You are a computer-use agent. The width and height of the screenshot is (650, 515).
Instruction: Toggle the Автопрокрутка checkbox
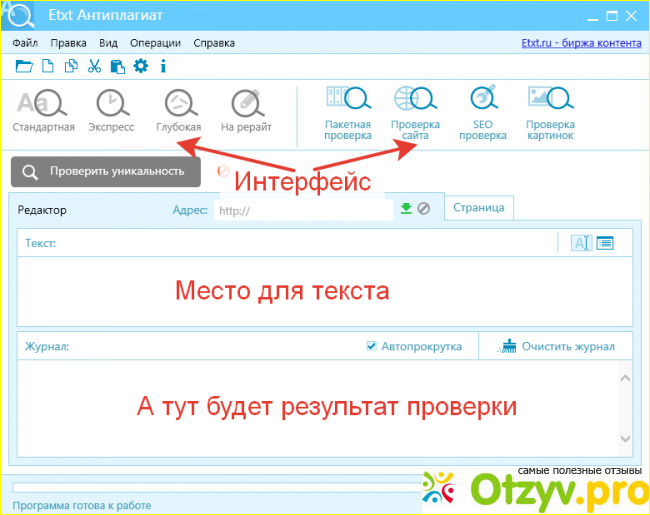pos(372,347)
